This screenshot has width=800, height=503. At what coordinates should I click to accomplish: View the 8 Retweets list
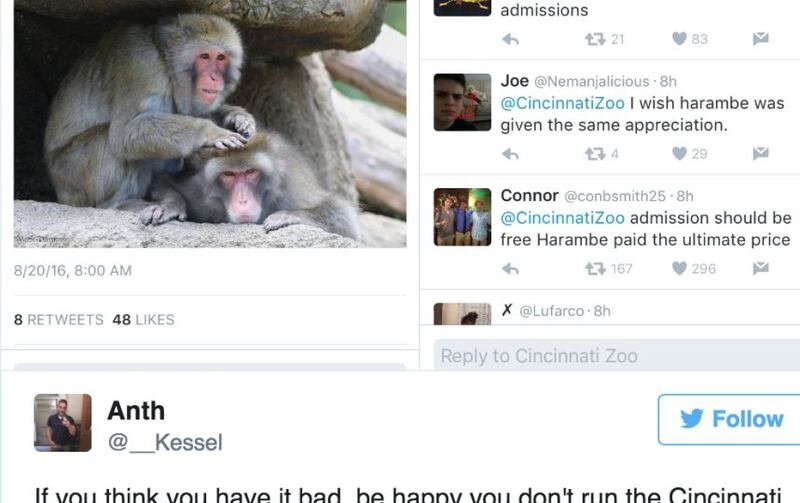click(x=59, y=320)
